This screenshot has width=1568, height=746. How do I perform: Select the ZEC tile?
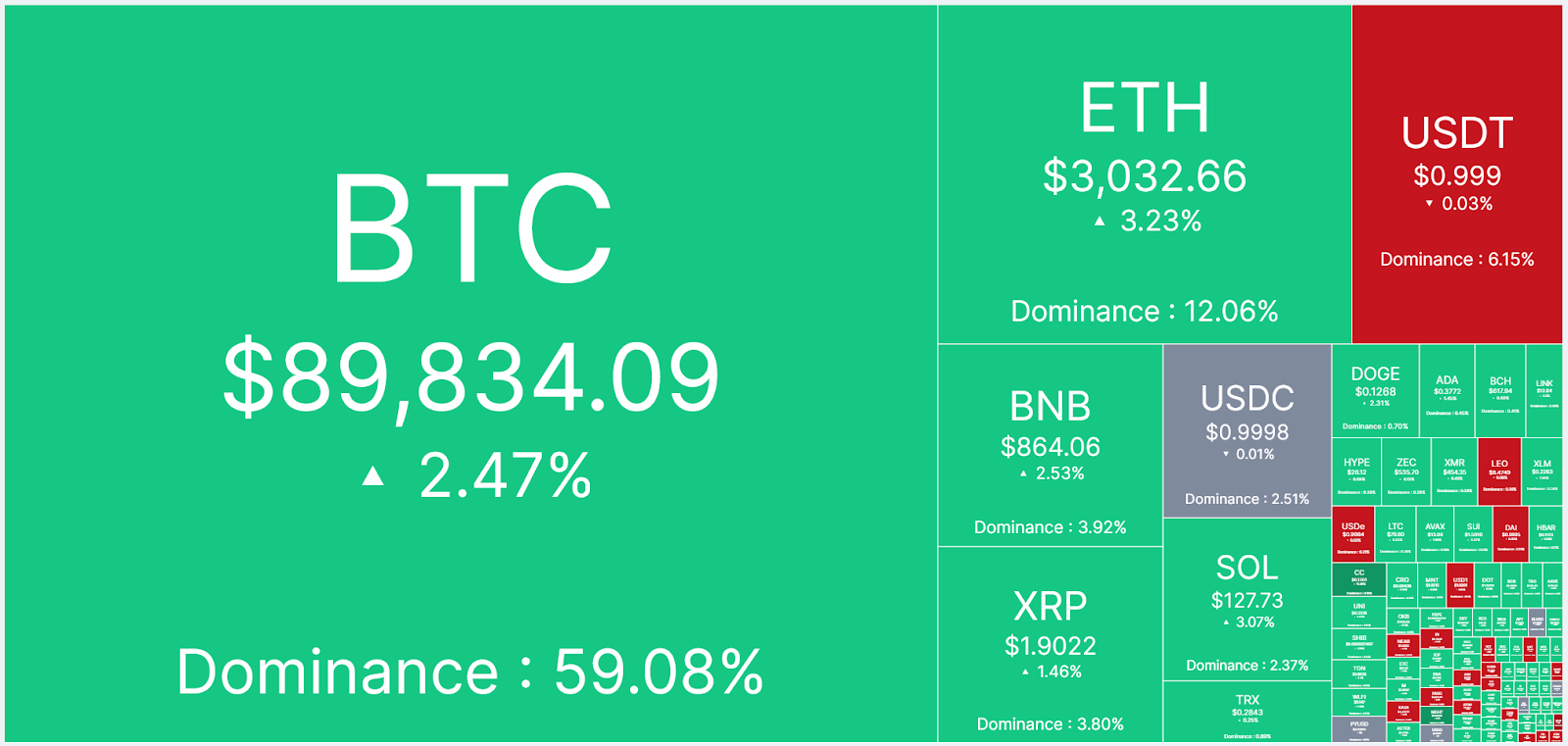tap(1405, 472)
